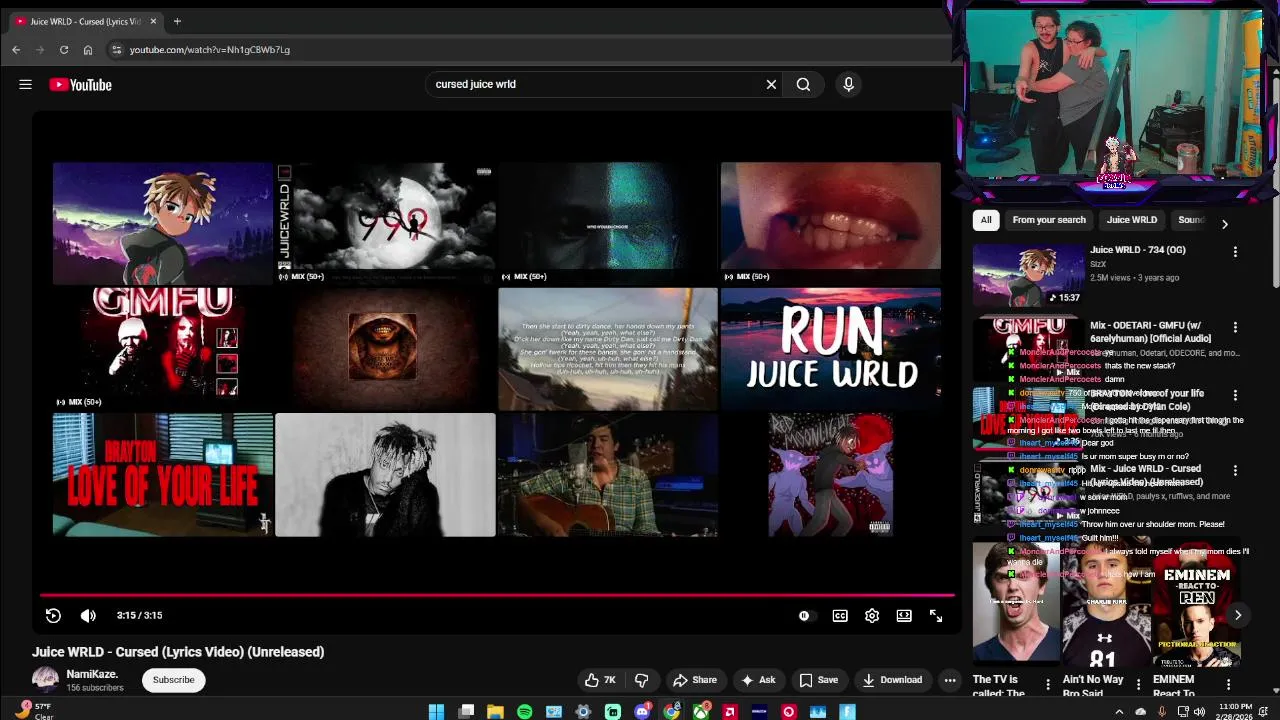
Task: Select the Juice WRLD filter chip
Action: point(1132,220)
